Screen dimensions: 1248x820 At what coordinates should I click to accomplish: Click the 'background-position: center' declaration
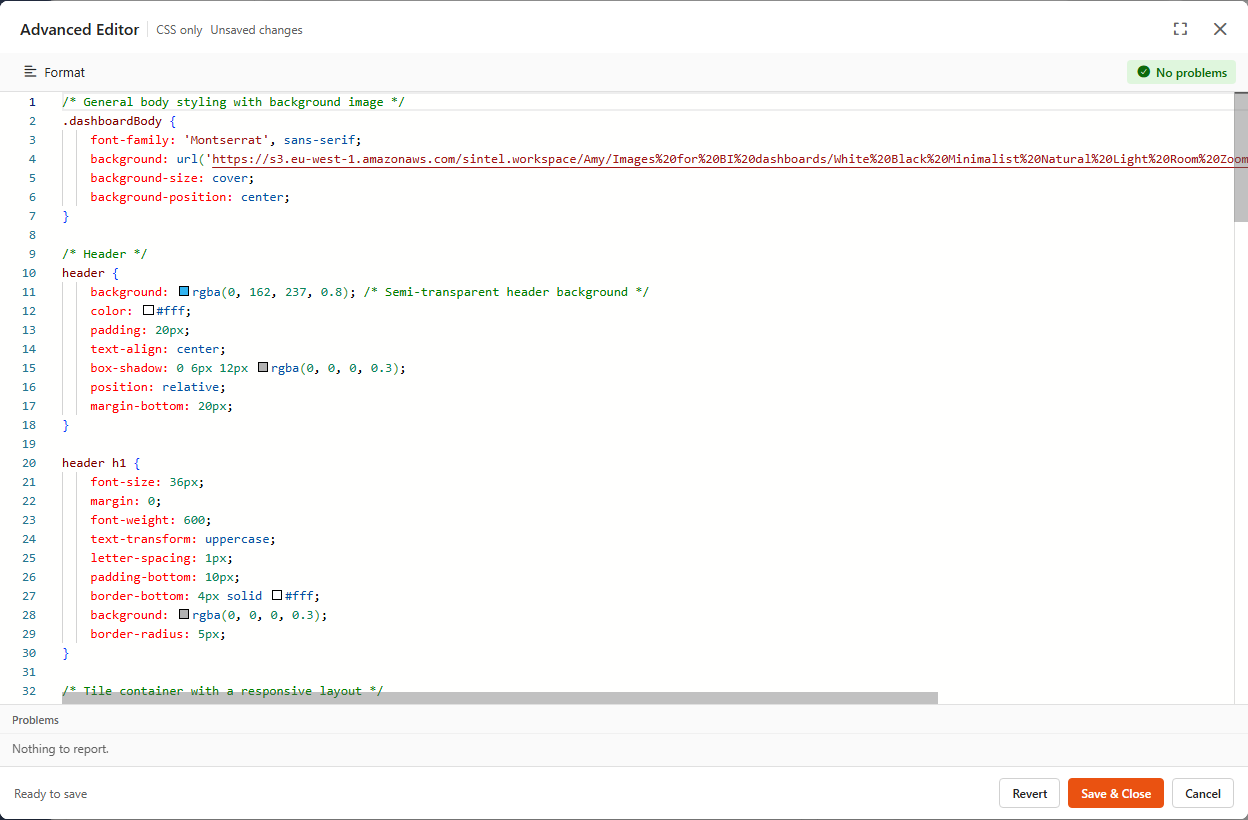coord(190,197)
